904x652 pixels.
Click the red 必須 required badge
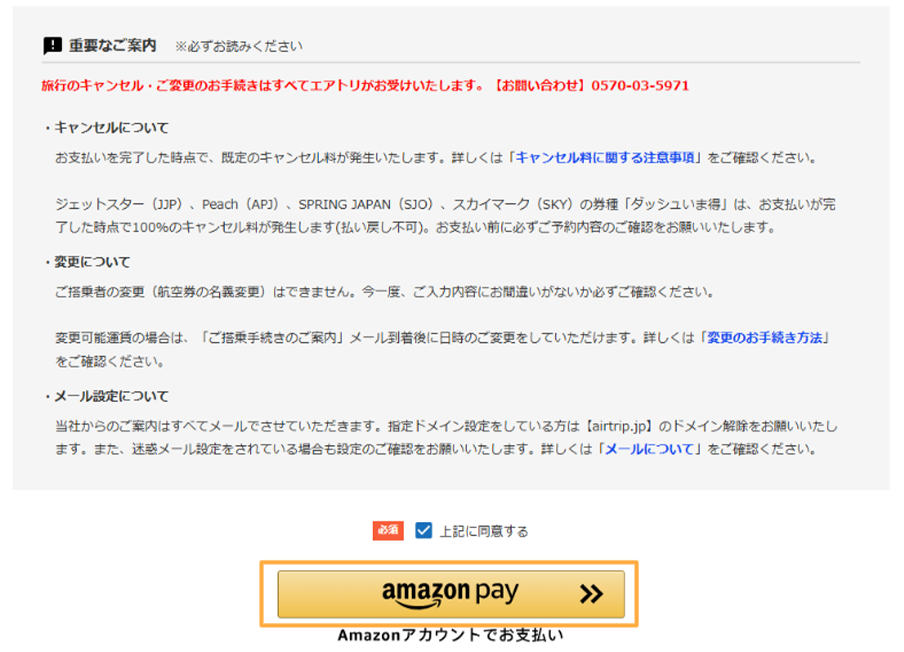[x=388, y=530]
